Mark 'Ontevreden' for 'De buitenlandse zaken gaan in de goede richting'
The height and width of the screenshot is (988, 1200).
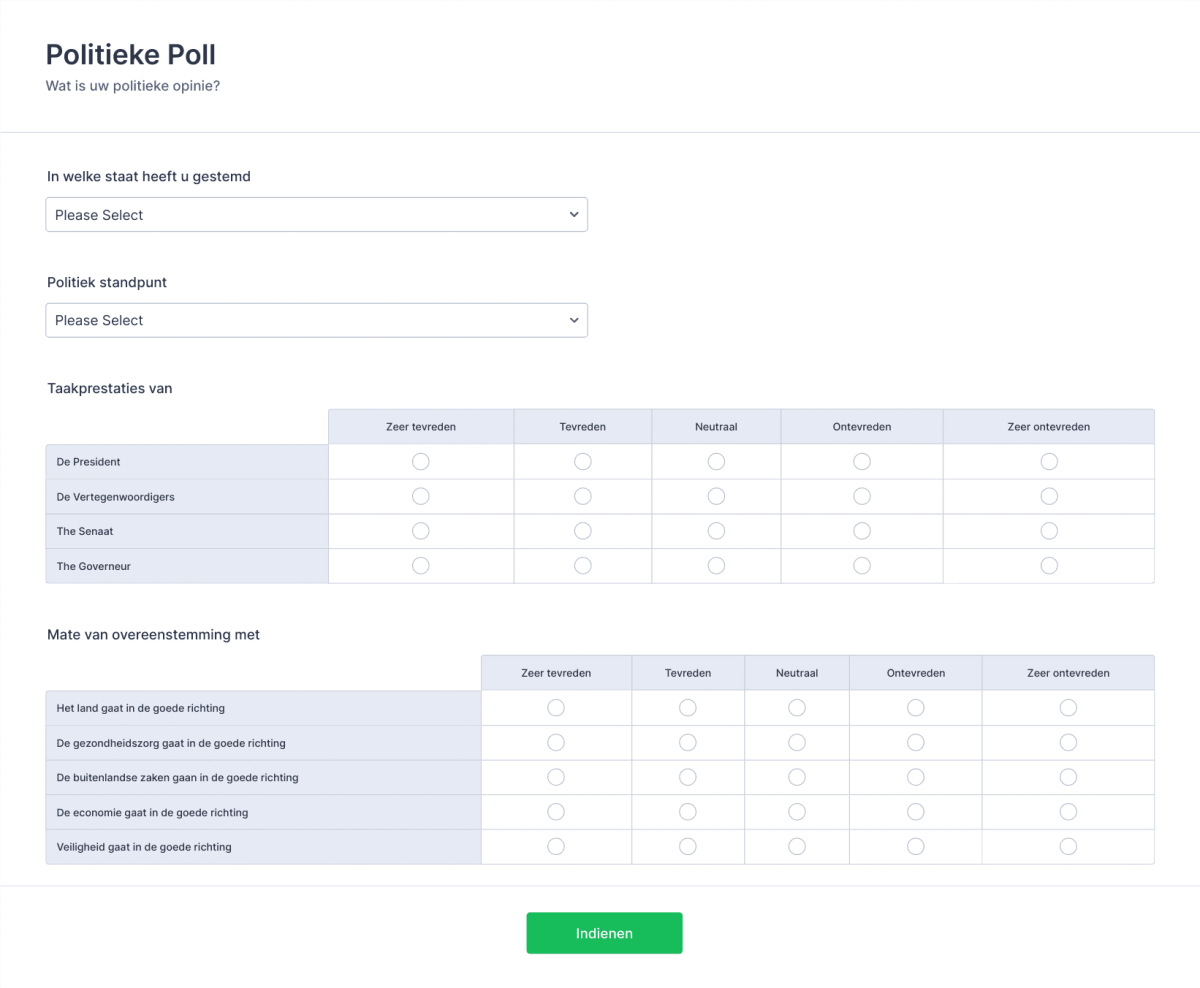(x=915, y=777)
